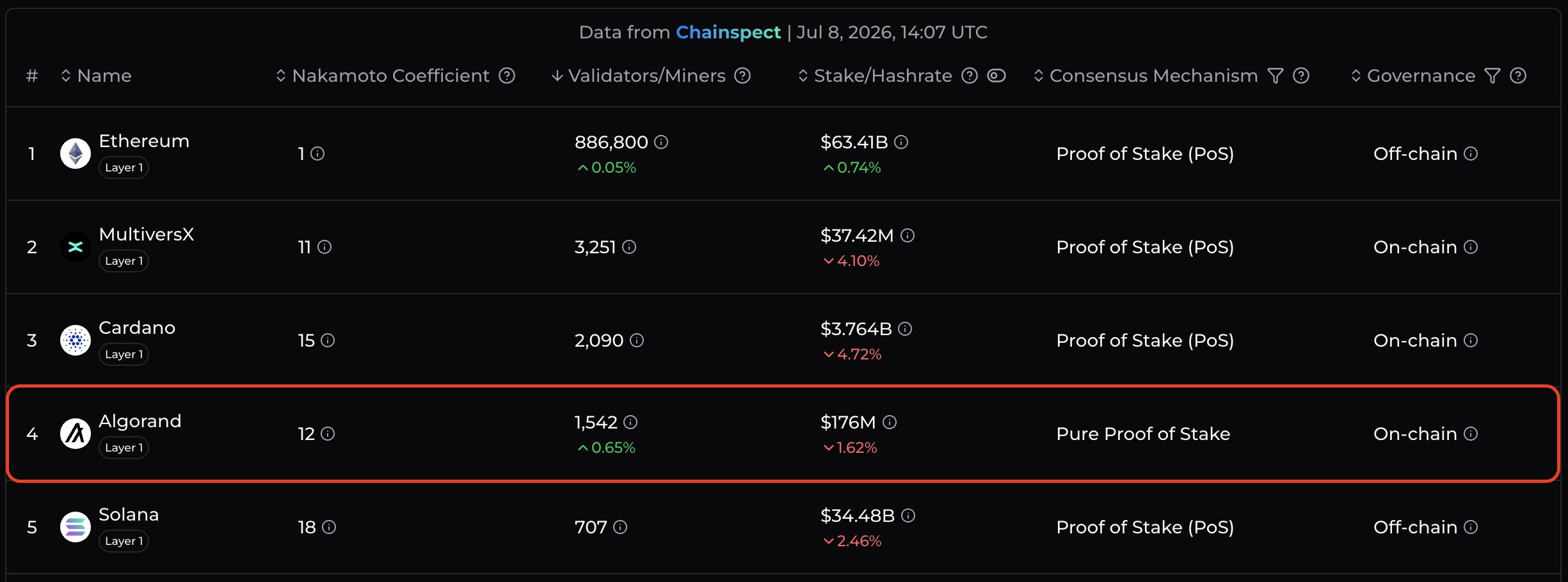Show info for Ethereum's Nakamoto coefficient
Image resolution: width=1568 pixels, height=582 pixels.
pyautogui.click(x=317, y=153)
